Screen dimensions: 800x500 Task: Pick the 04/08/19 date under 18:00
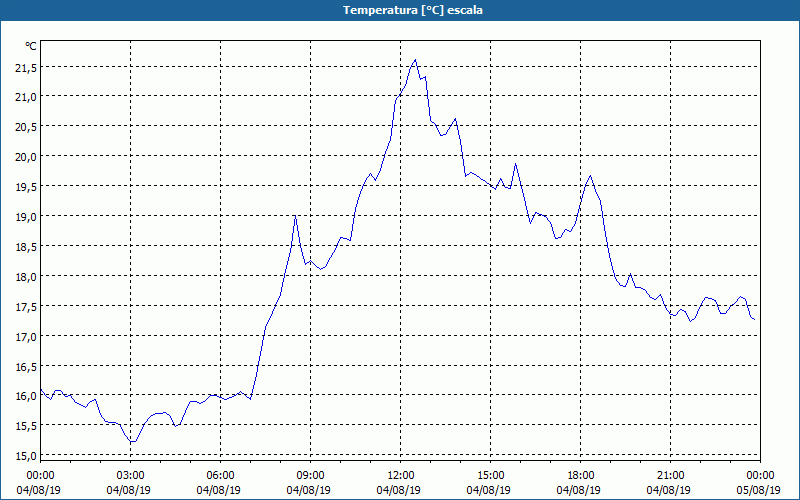click(x=579, y=490)
